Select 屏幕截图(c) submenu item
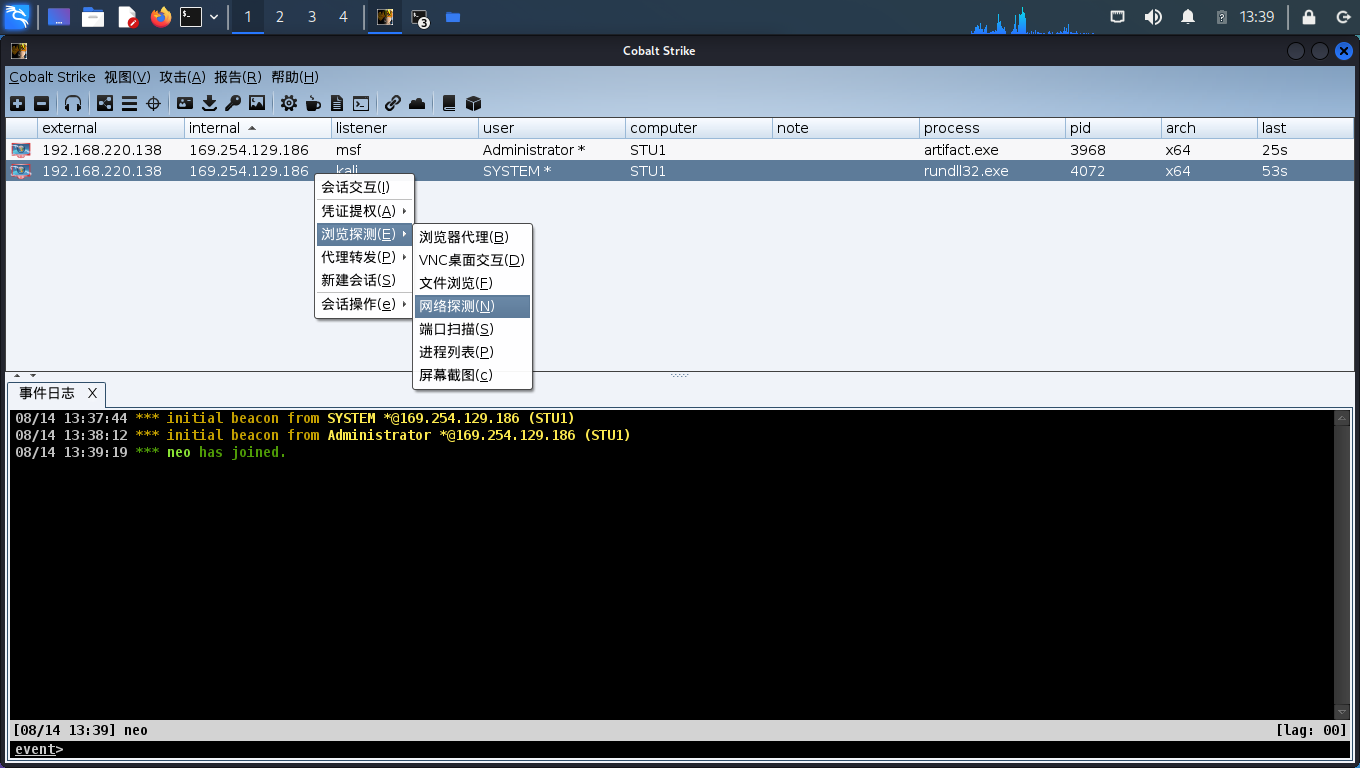Viewport: 1360px width, 768px height. click(472, 375)
